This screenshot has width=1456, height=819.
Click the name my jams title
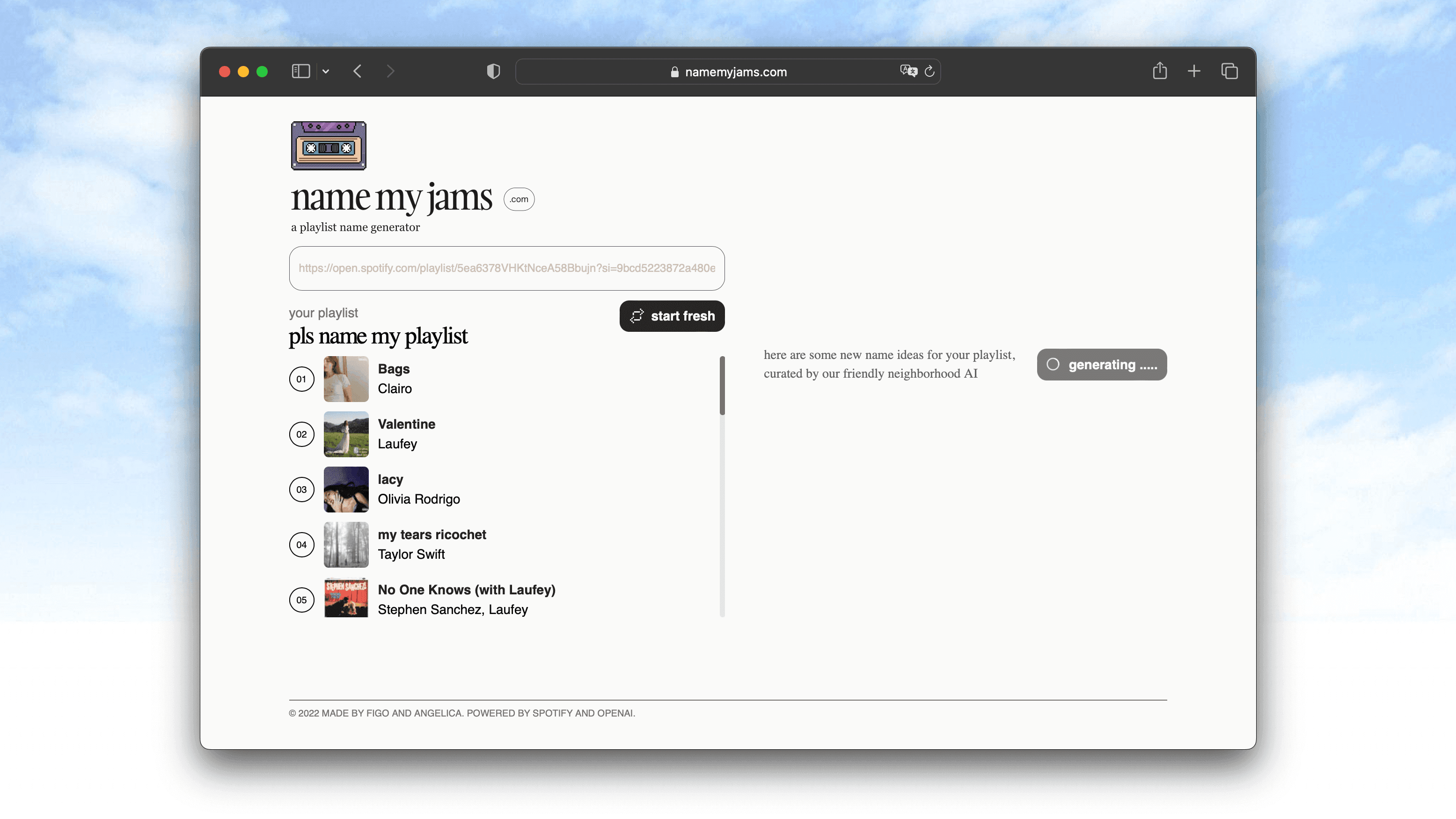(391, 198)
